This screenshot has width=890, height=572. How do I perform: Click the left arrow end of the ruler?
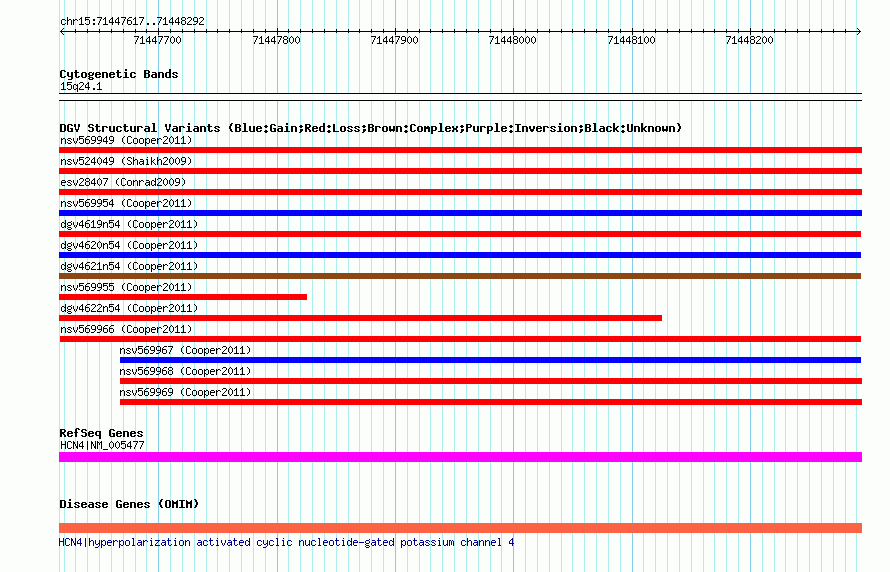pos(62,31)
